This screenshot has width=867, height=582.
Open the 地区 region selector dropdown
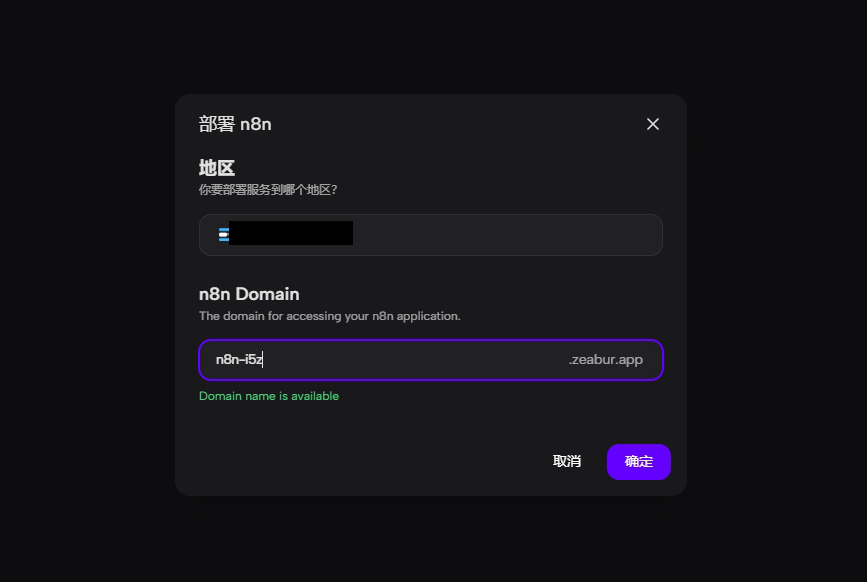pyautogui.click(x=431, y=235)
